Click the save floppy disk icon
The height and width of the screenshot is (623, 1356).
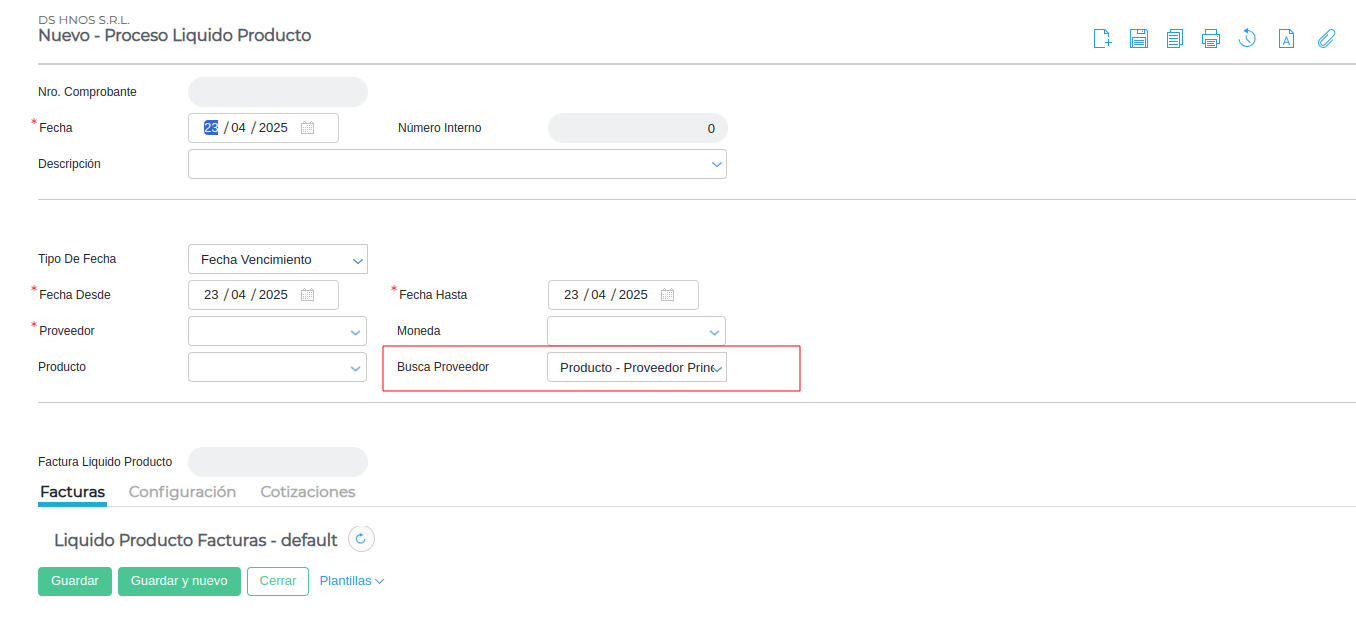1138,39
